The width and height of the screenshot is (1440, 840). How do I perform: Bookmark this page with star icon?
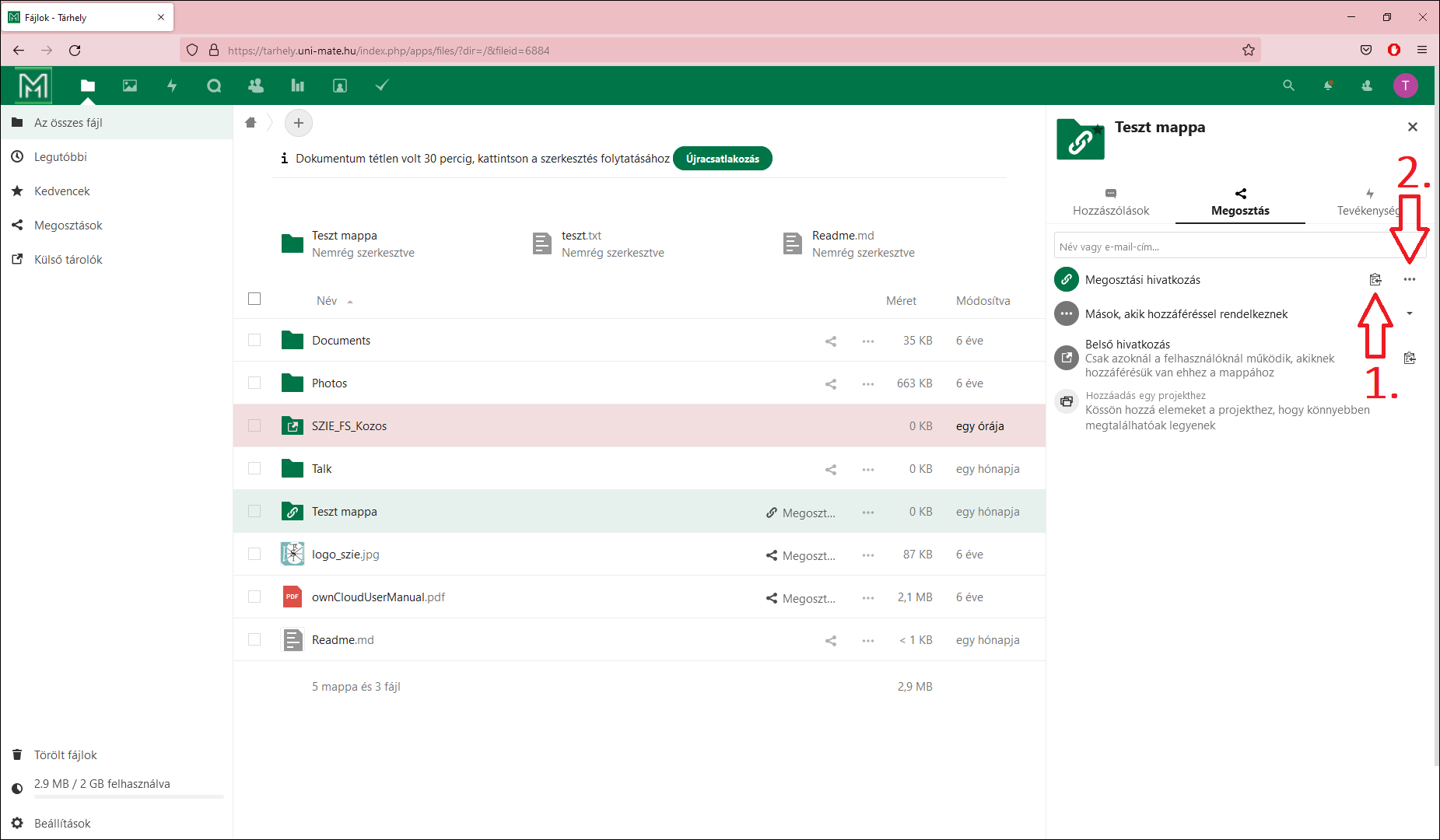(x=1249, y=51)
